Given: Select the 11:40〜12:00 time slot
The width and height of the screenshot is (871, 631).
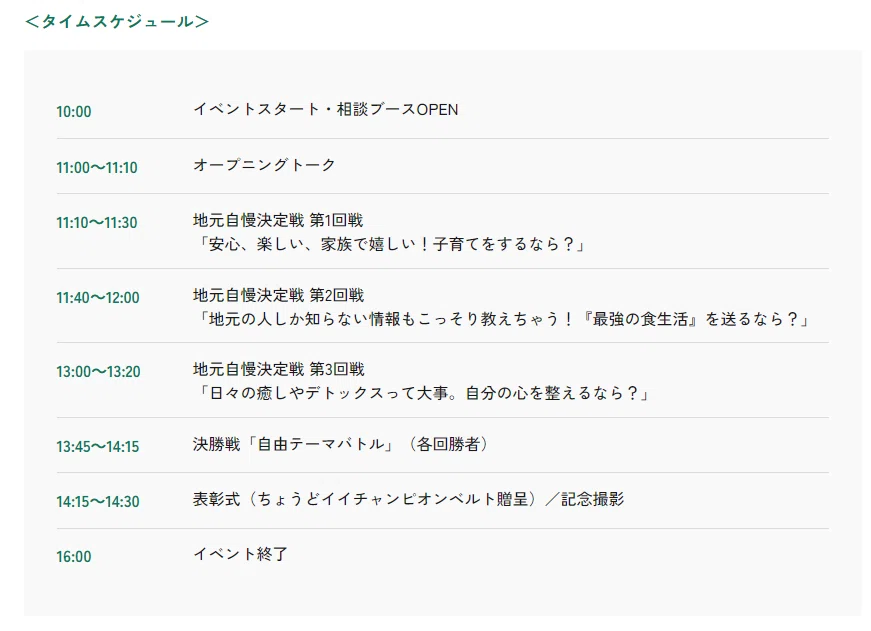Looking at the screenshot, I should (98, 298).
